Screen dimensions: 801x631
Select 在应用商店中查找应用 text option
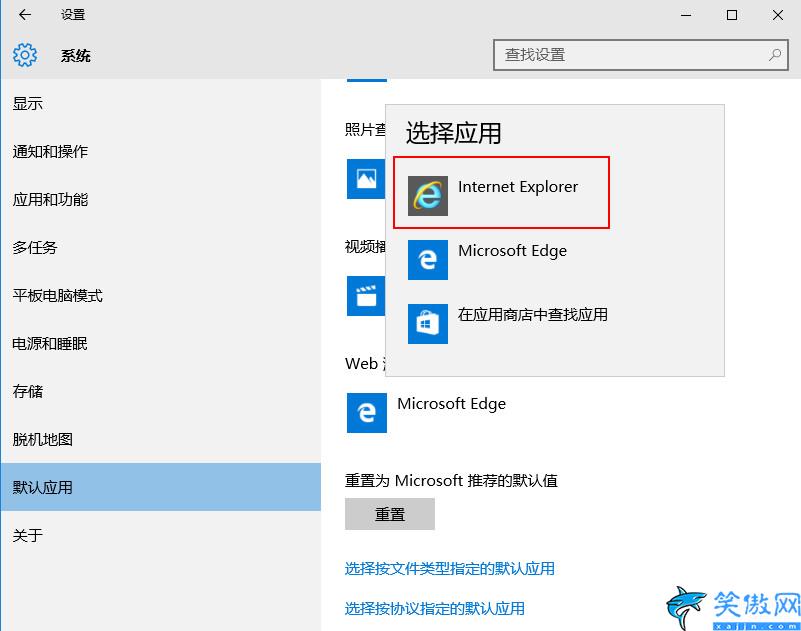pyautogui.click(x=533, y=315)
